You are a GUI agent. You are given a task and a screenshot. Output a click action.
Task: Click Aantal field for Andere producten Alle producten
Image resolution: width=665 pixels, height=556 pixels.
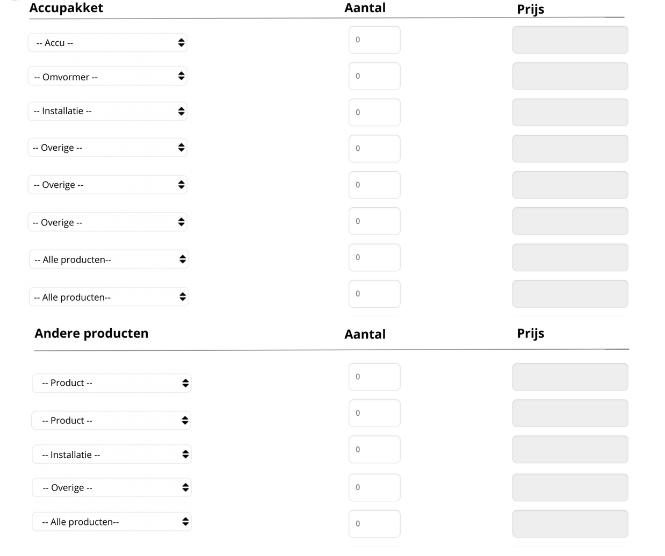374,523
